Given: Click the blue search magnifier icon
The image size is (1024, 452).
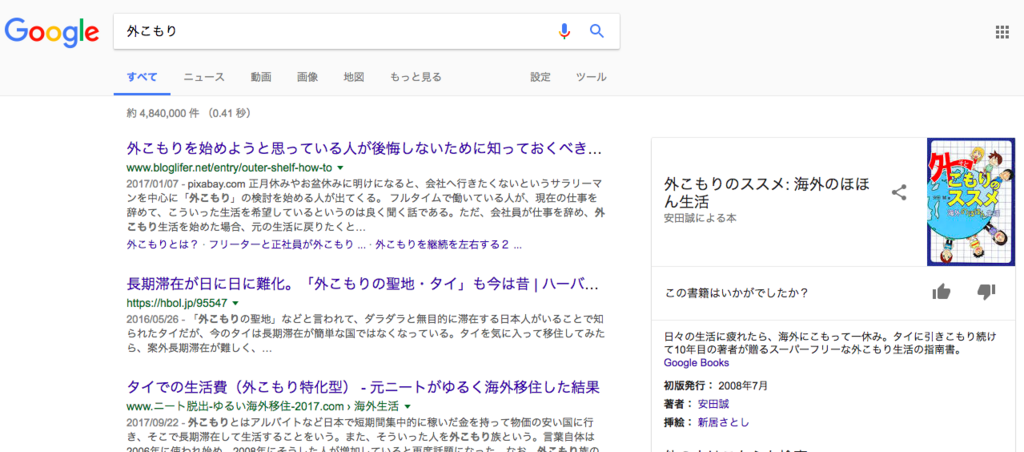Looking at the screenshot, I should [x=597, y=31].
